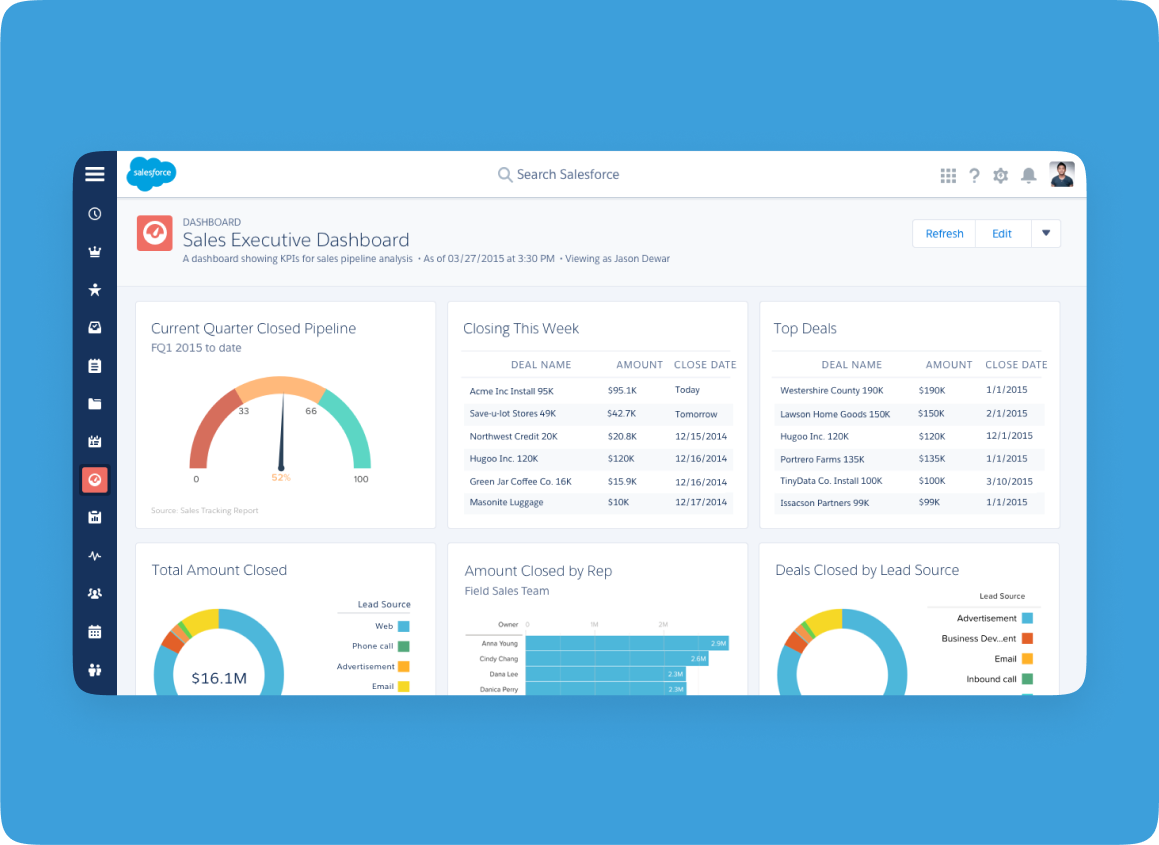
Task: Open the crown icon in sidebar
Action: click(95, 252)
